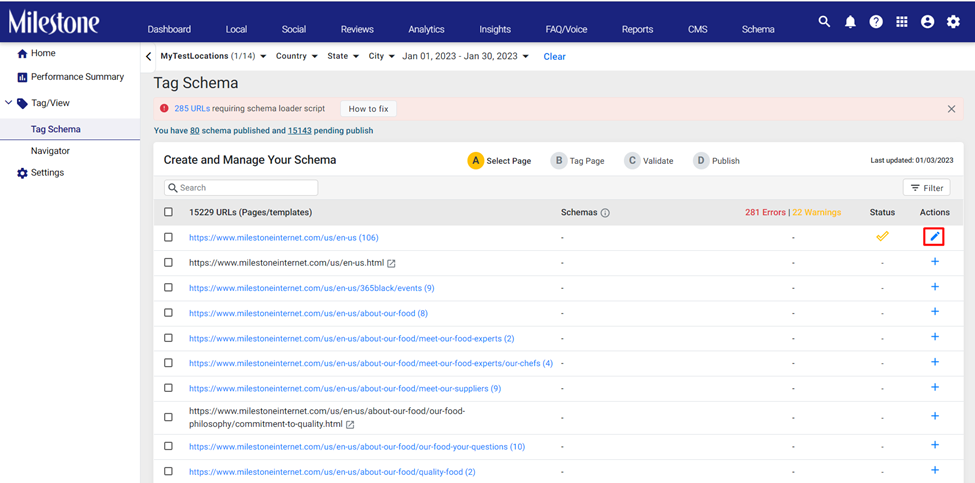The width and height of the screenshot is (975, 483).
Task: Open commitment-to-quality.html external link icon
Action: tap(350, 425)
